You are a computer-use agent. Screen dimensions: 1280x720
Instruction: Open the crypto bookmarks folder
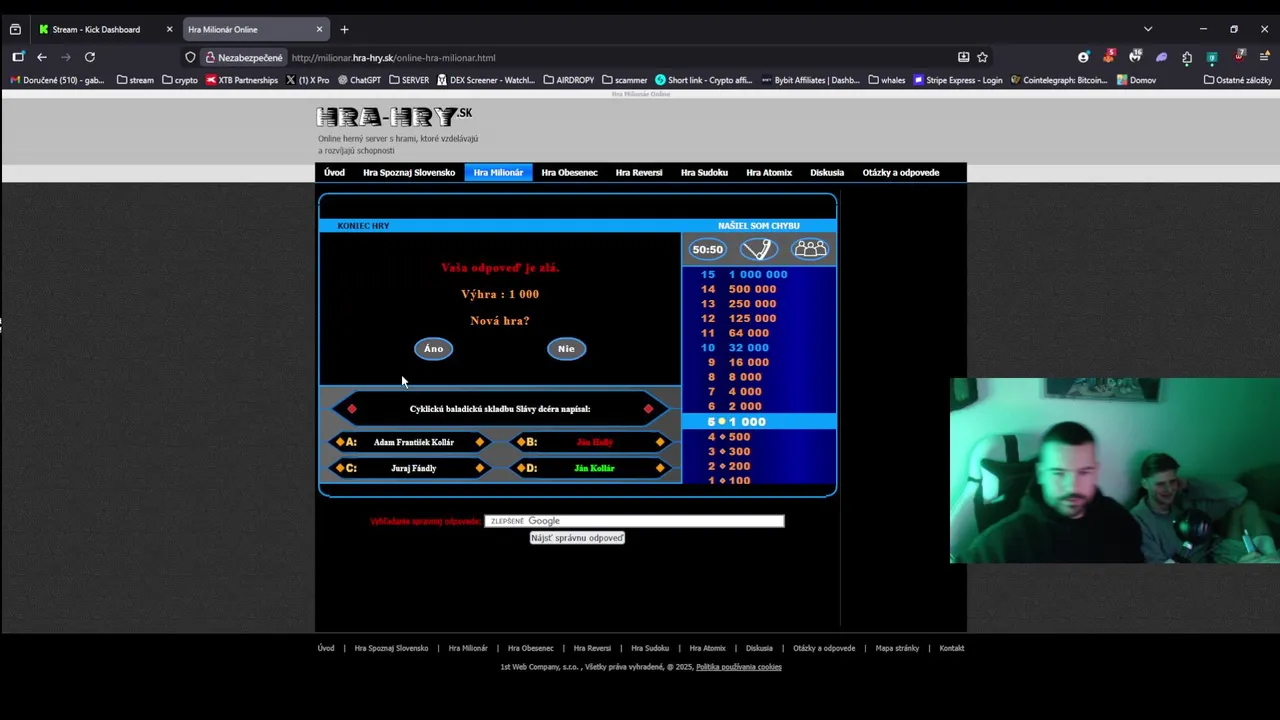pos(180,80)
